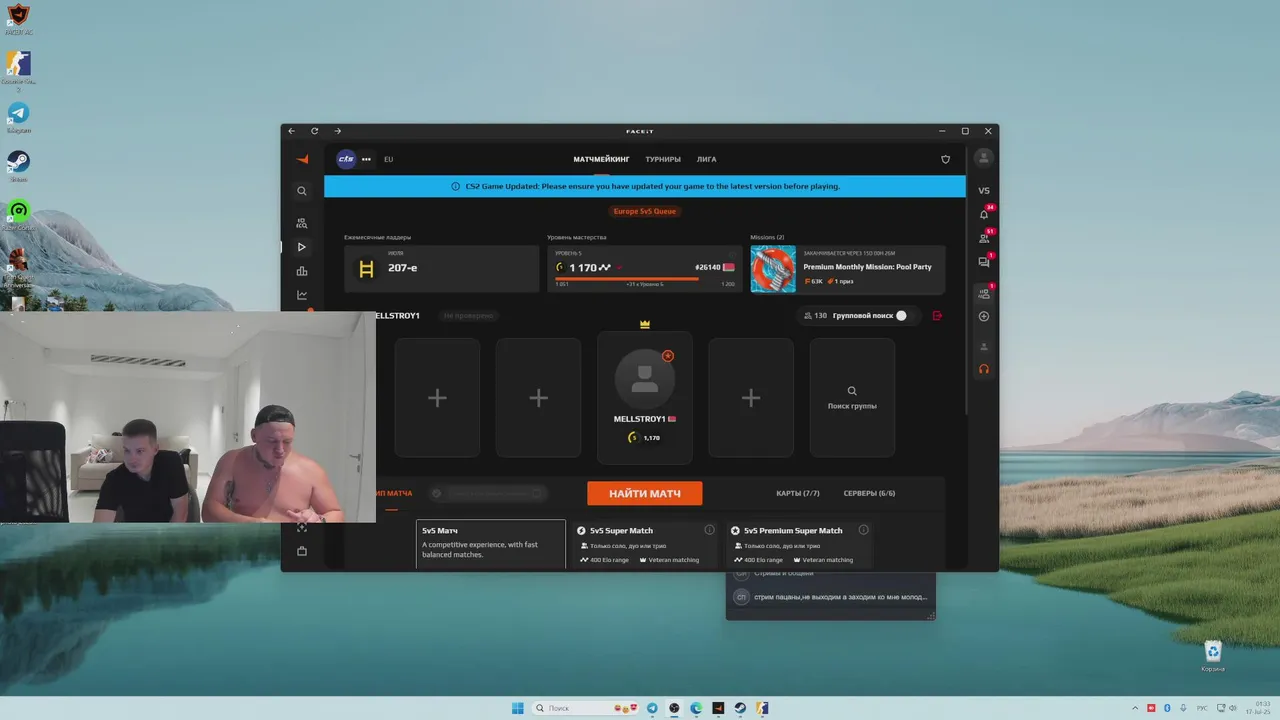
Task: Click the CS2 game selector icon
Action: click(346, 159)
